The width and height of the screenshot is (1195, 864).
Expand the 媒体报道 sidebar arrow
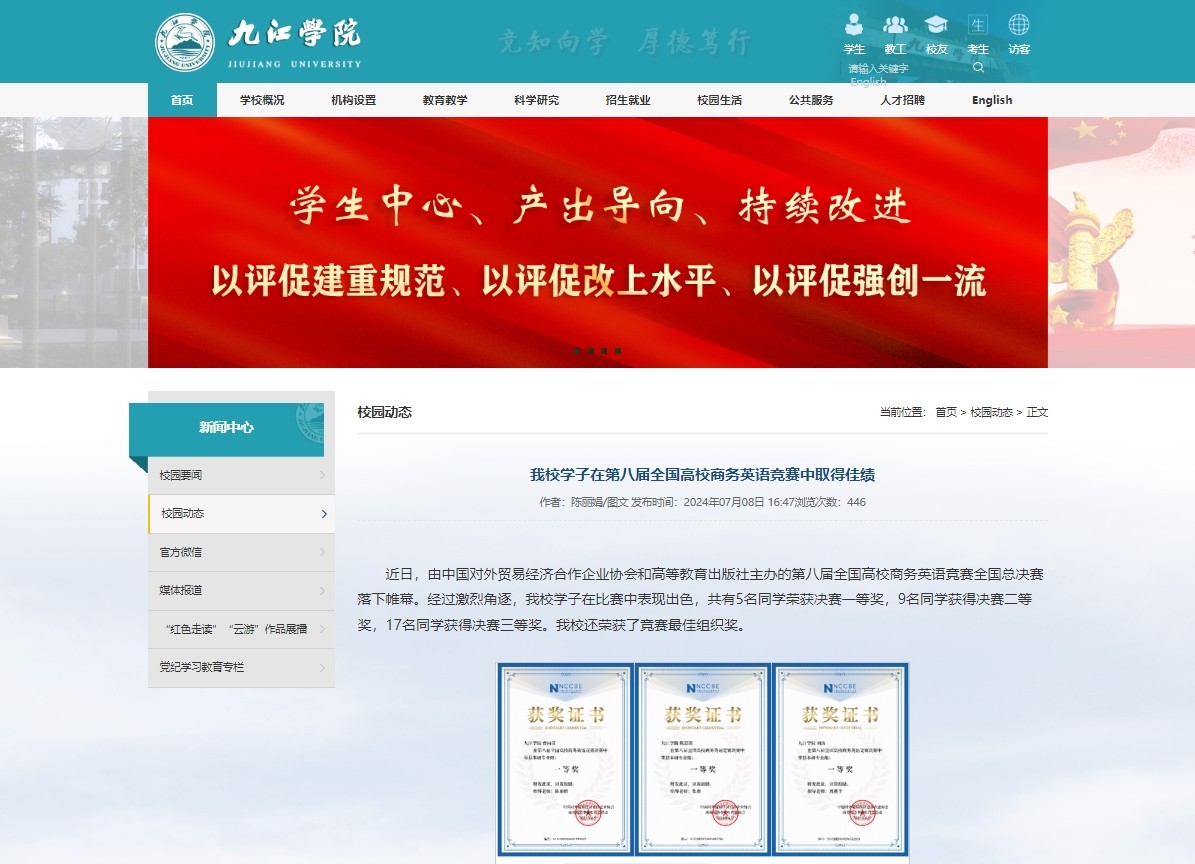(322, 590)
